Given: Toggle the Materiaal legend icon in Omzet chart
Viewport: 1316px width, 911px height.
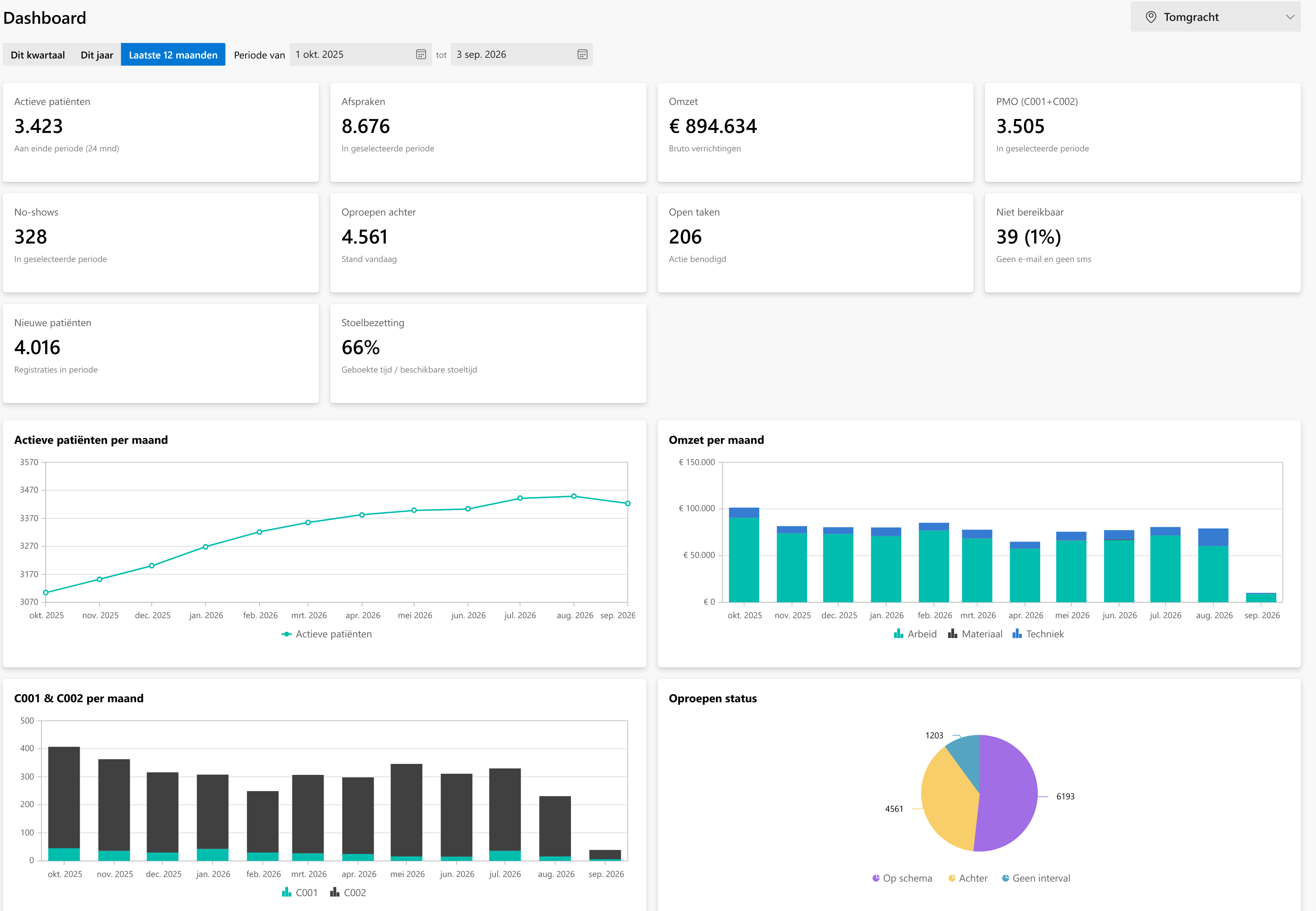Looking at the screenshot, I should point(952,633).
